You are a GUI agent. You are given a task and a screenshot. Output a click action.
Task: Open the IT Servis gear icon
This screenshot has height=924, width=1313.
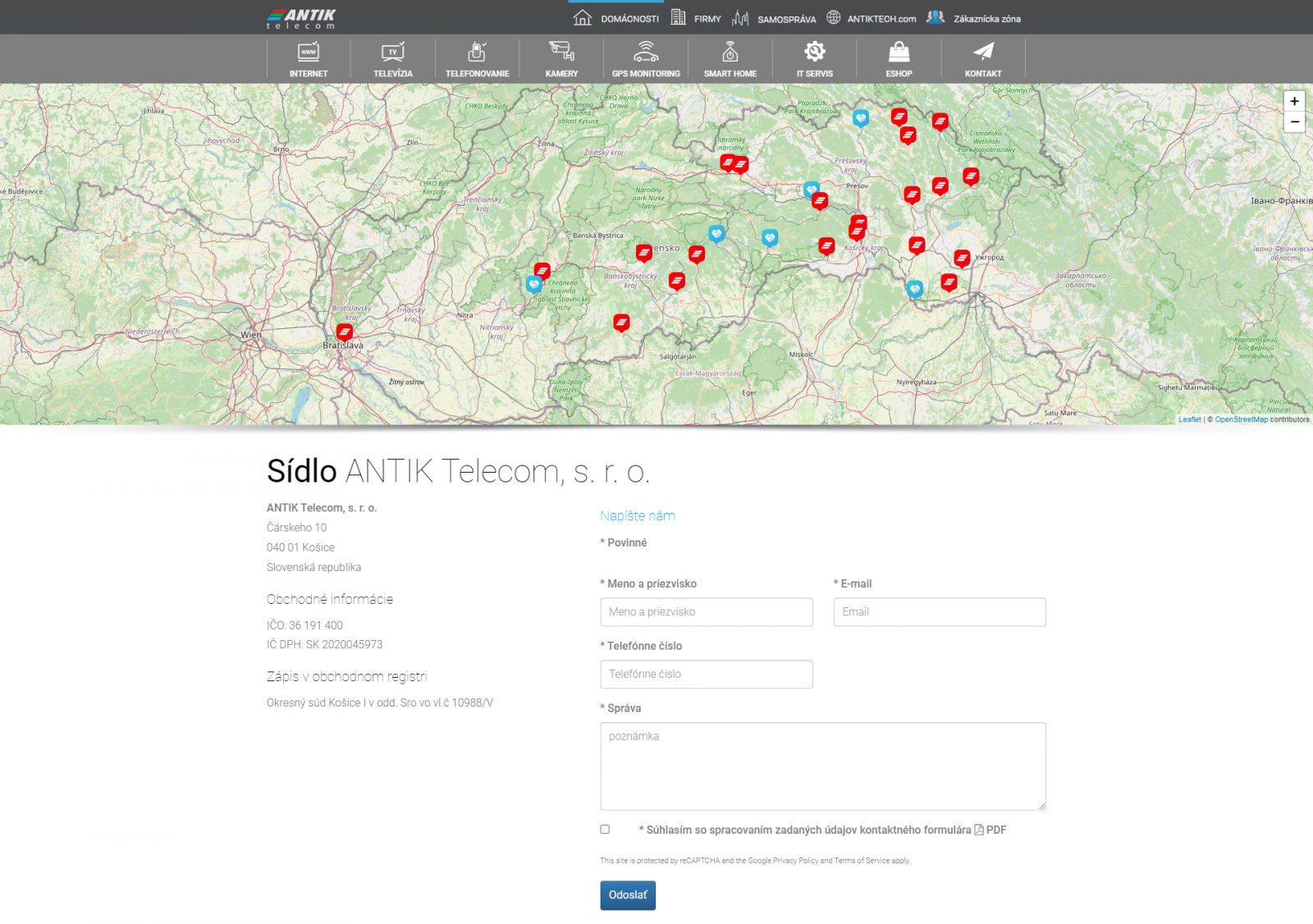[x=814, y=53]
